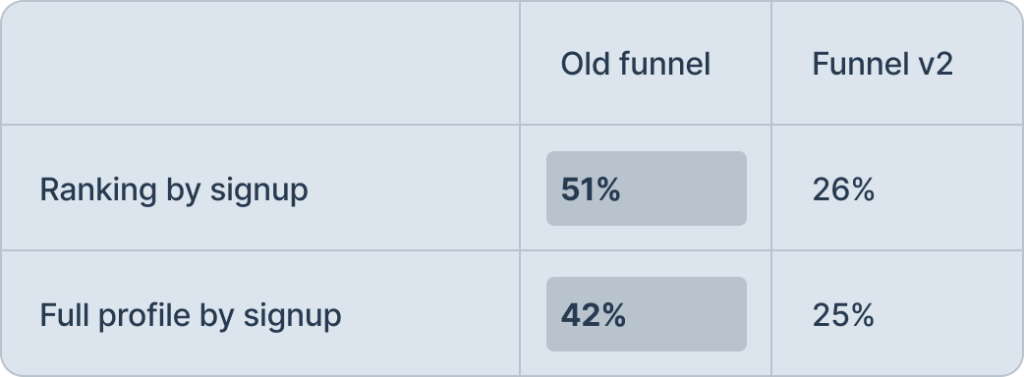Click the word "Ranking" in first row
1024x377 pixels.
click(98, 190)
